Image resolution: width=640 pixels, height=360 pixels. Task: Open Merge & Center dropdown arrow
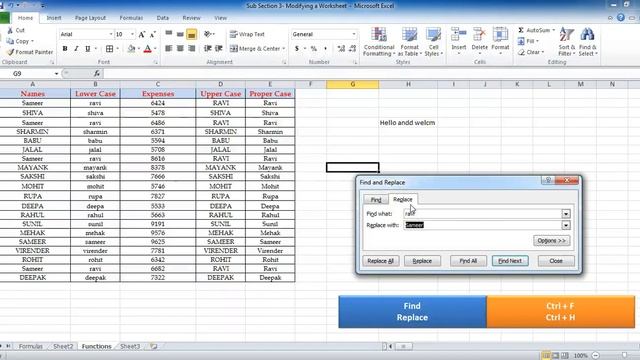click(x=284, y=49)
